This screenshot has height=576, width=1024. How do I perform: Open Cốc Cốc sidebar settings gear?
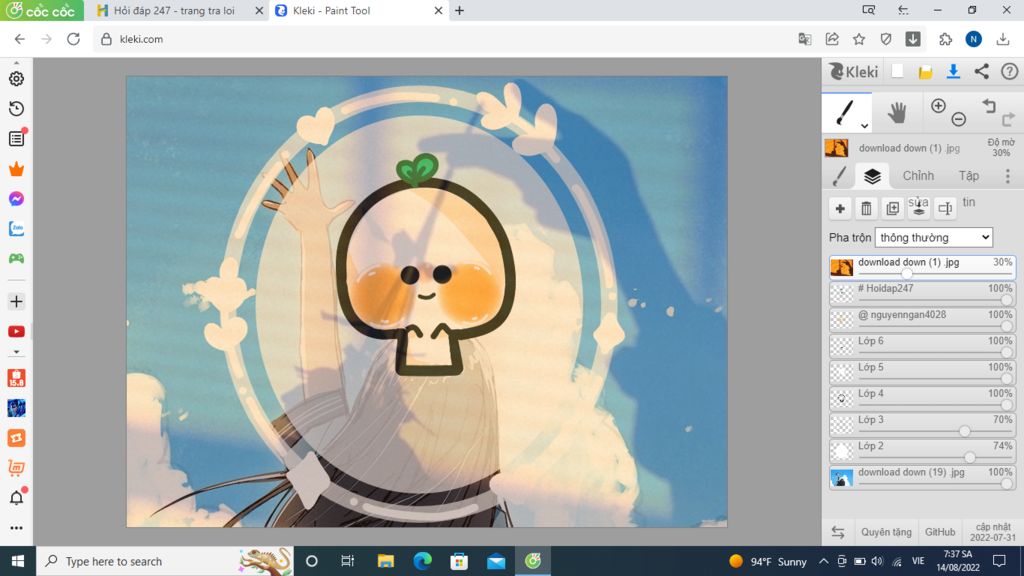(x=16, y=78)
